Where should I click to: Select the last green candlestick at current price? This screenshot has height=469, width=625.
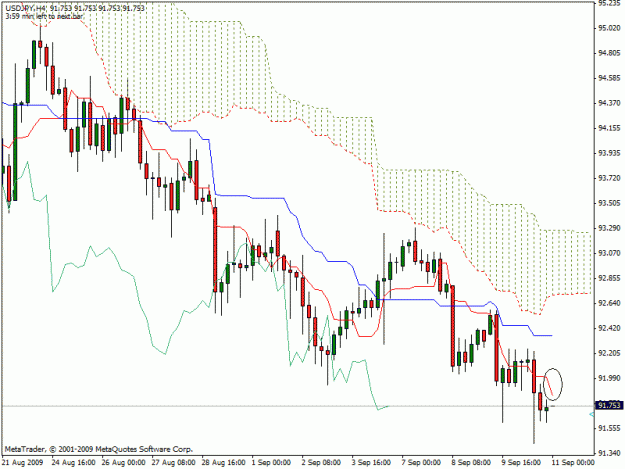(546, 411)
